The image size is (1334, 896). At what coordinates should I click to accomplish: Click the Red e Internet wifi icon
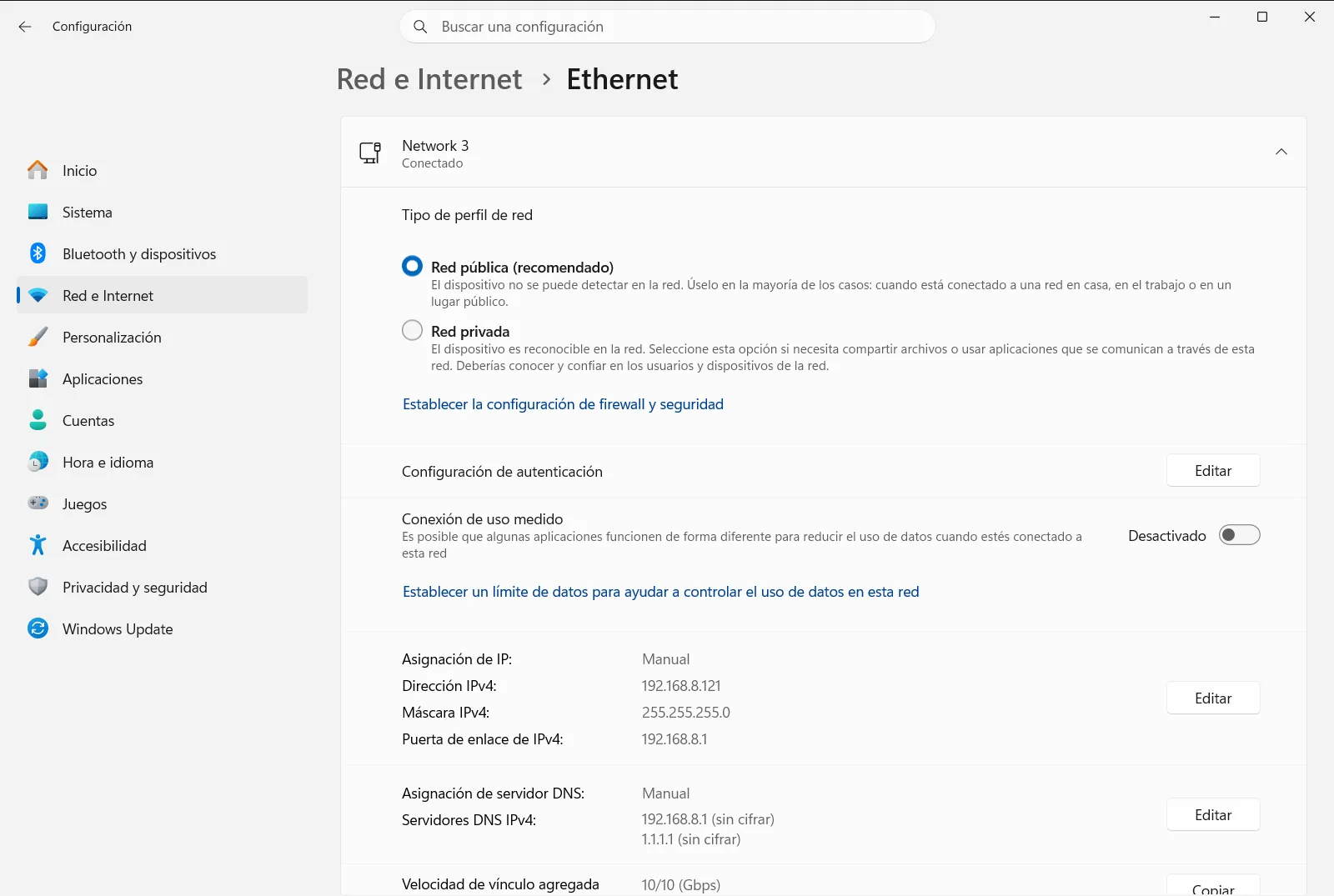[38, 295]
